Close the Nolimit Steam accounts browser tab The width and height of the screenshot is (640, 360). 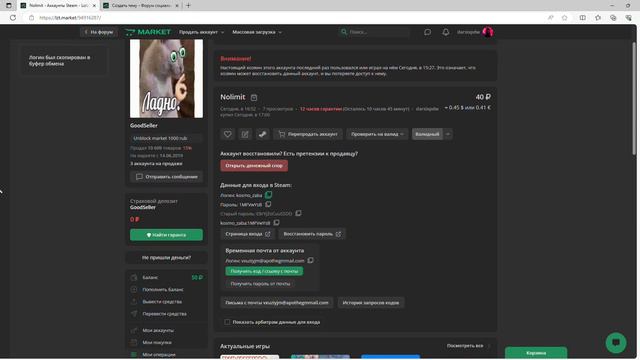(94, 6)
